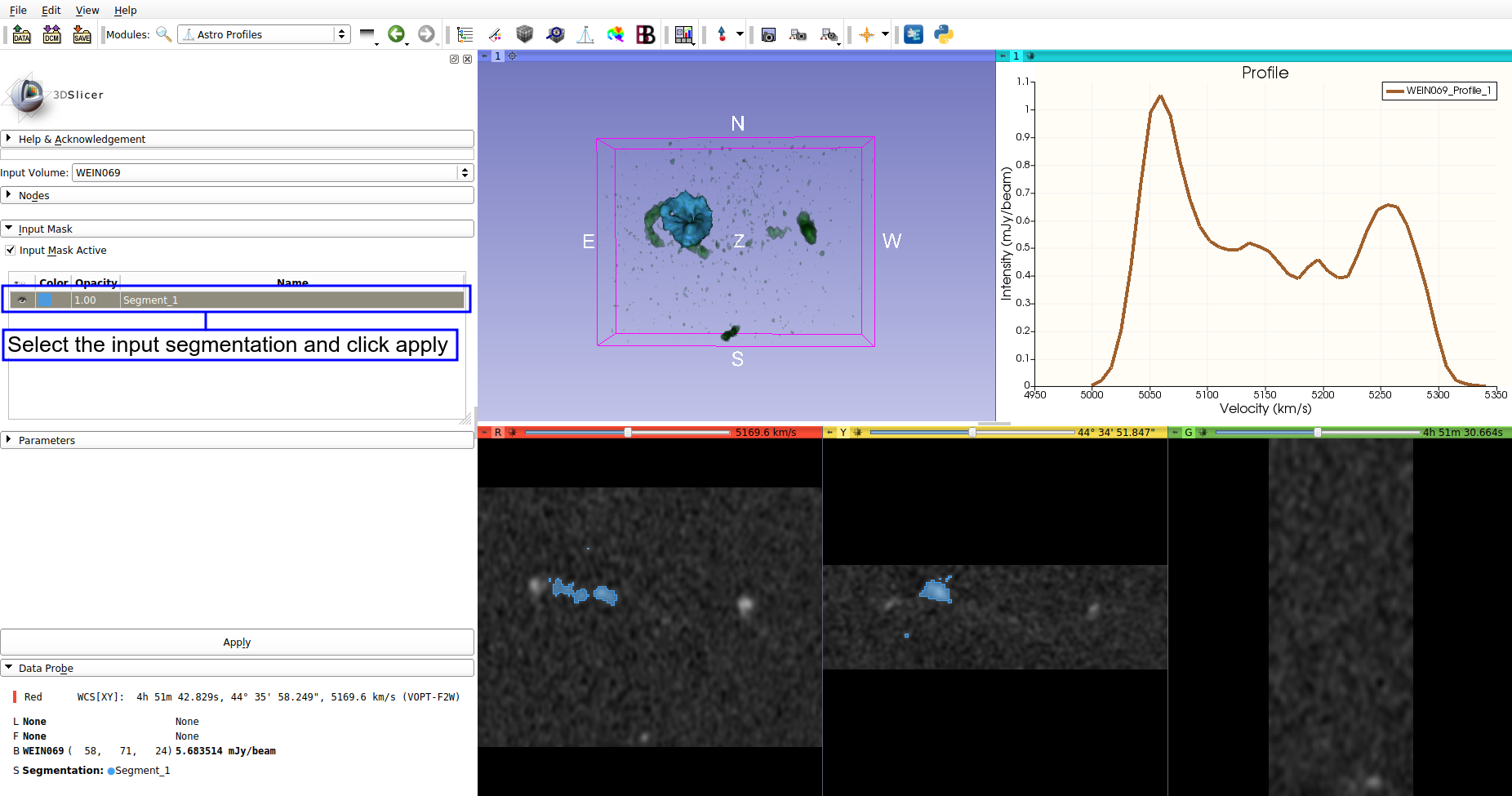Click the Apply button
The image size is (1512, 796).
tap(237, 643)
